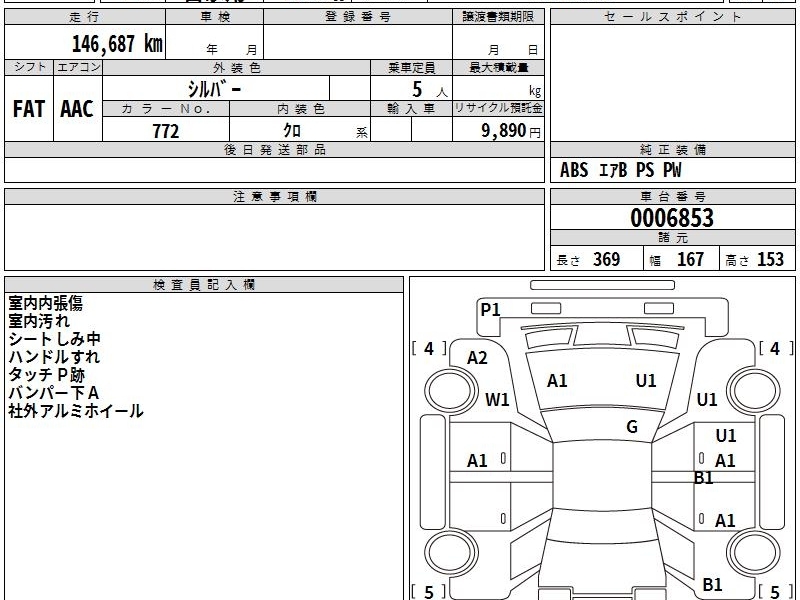
Task: Click the recycle deposit 9,890 yen value
Action: pyautogui.click(x=511, y=131)
